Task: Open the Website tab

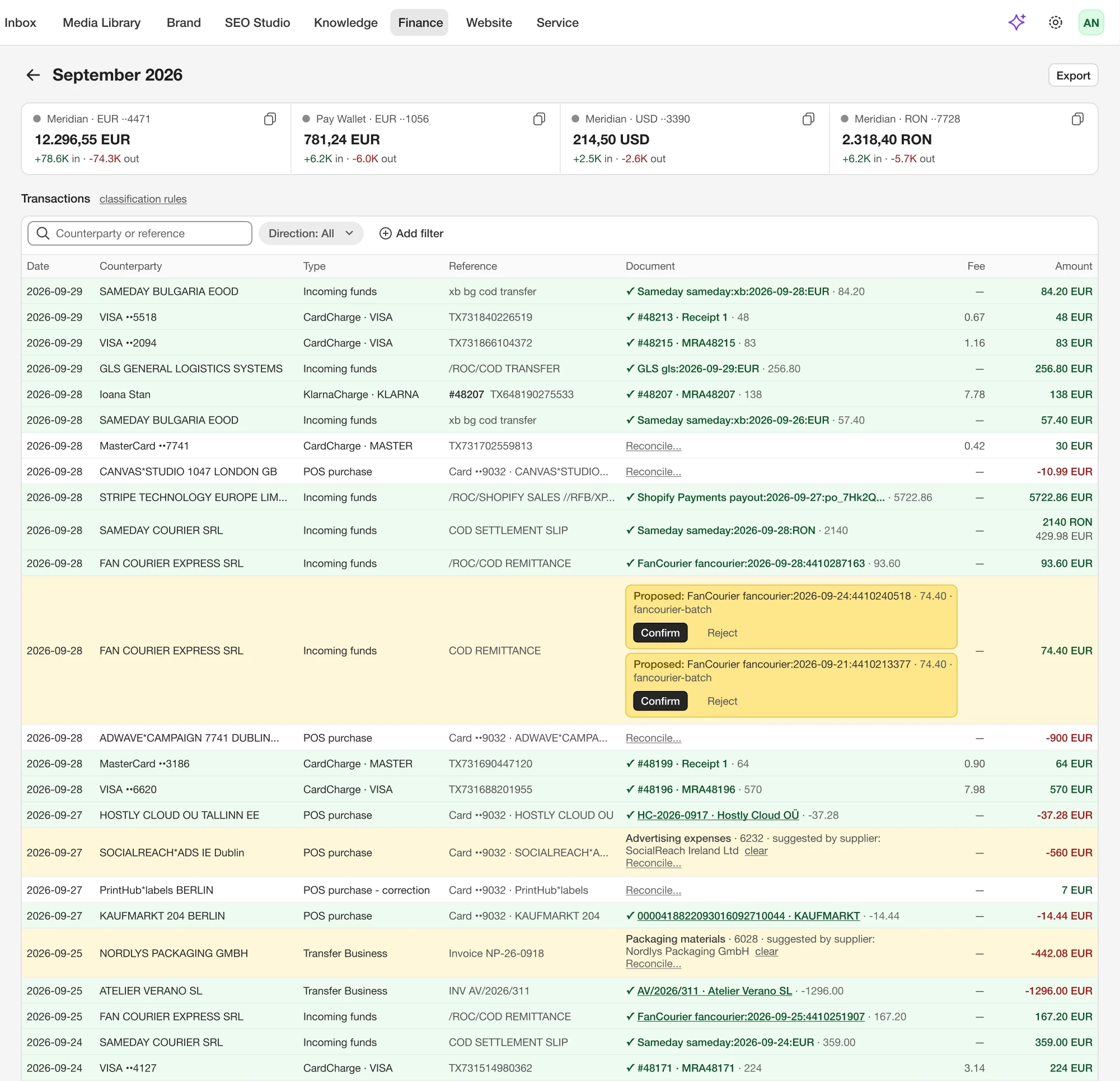Action: point(489,23)
